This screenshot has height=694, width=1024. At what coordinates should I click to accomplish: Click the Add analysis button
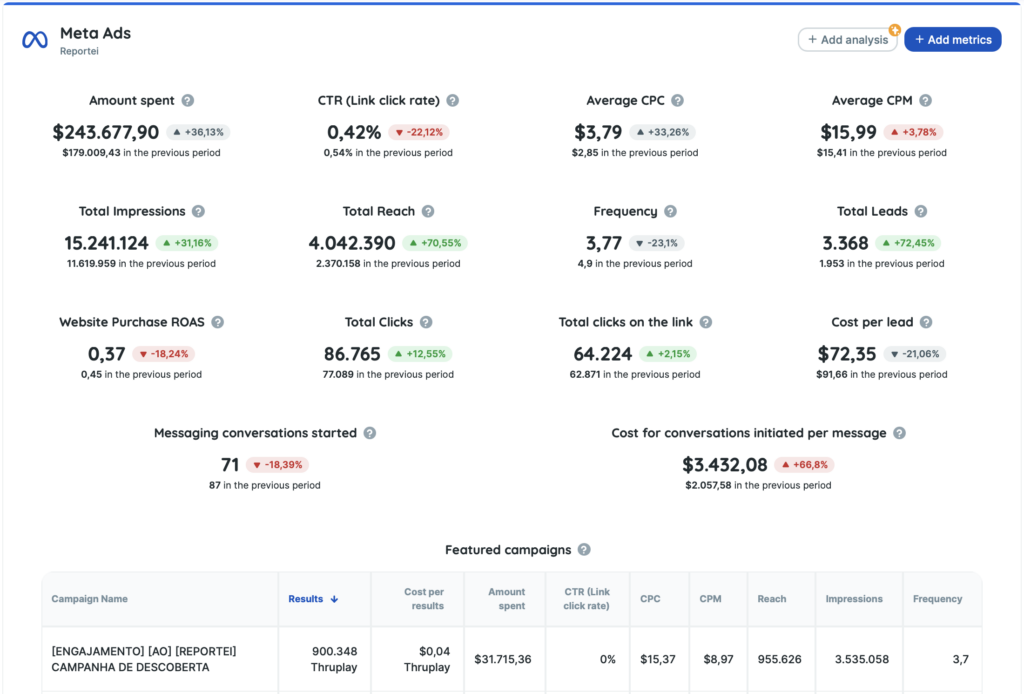846,39
